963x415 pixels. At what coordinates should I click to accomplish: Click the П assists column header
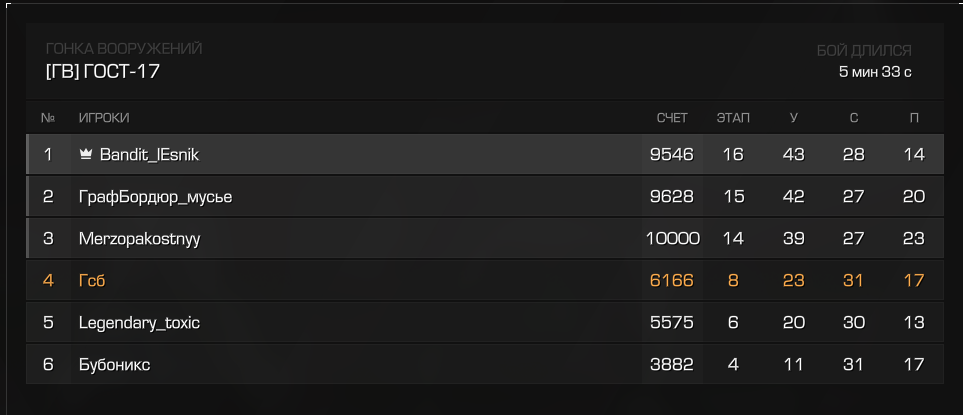tap(914, 118)
